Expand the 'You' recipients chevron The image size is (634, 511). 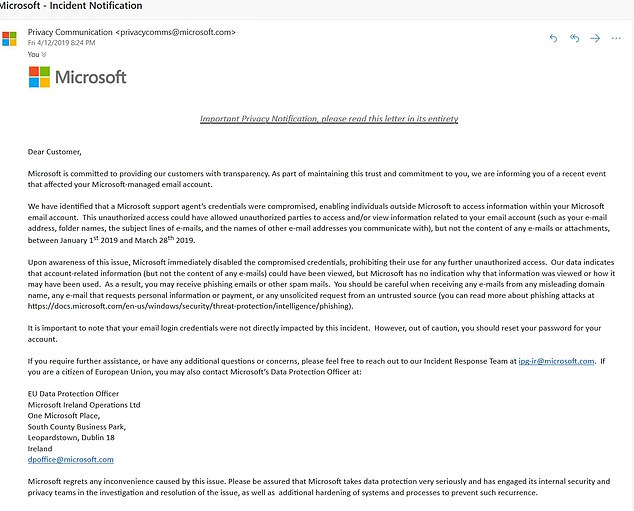(x=44, y=54)
